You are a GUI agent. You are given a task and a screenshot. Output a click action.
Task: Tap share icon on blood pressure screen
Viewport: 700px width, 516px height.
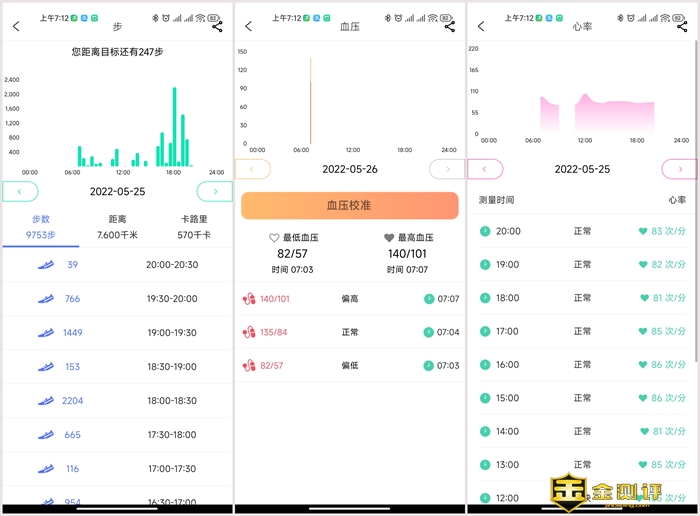tap(450, 27)
